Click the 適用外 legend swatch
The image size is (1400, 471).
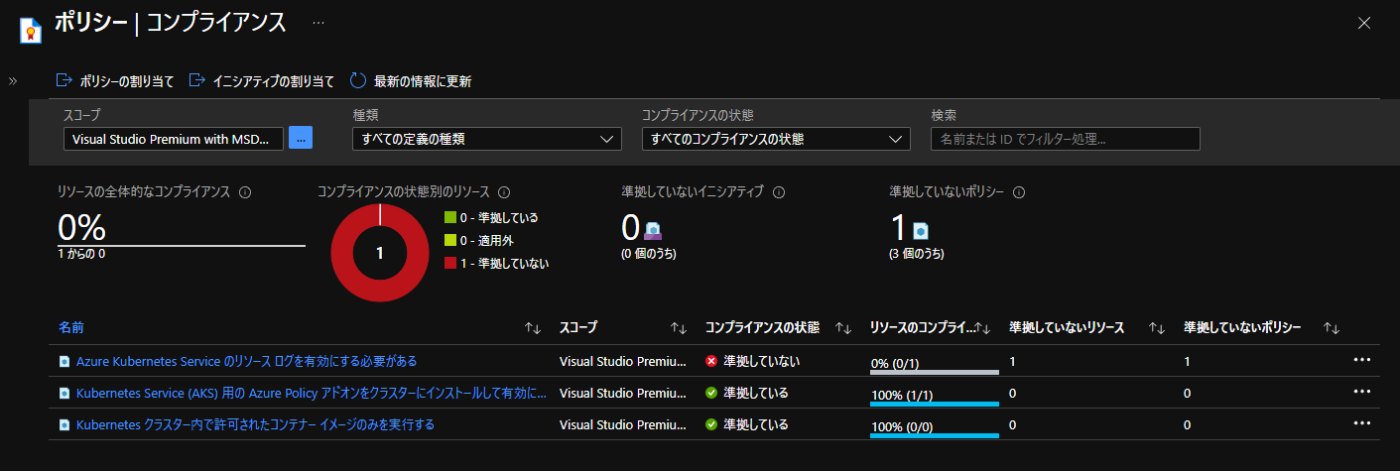[x=450, y=241]
